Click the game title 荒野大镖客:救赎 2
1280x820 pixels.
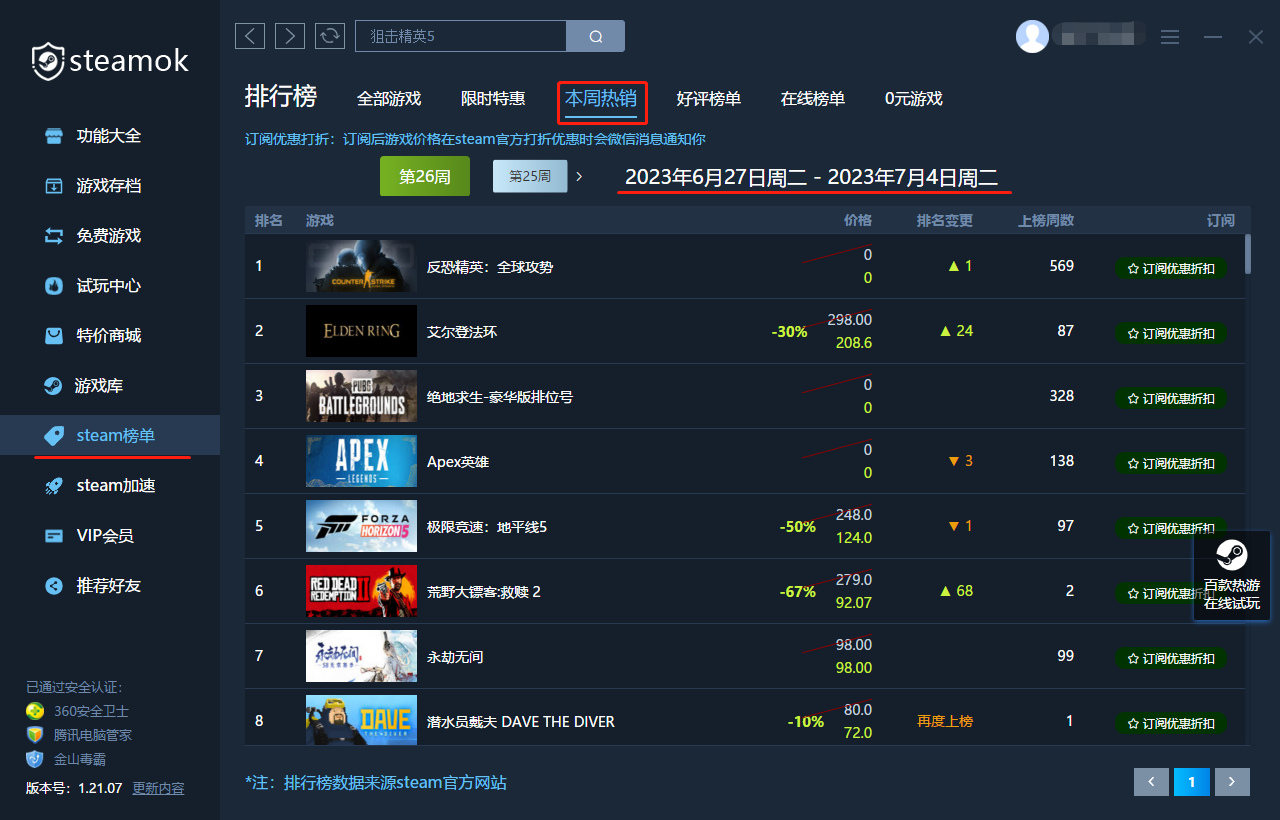(x=484, y=592)
